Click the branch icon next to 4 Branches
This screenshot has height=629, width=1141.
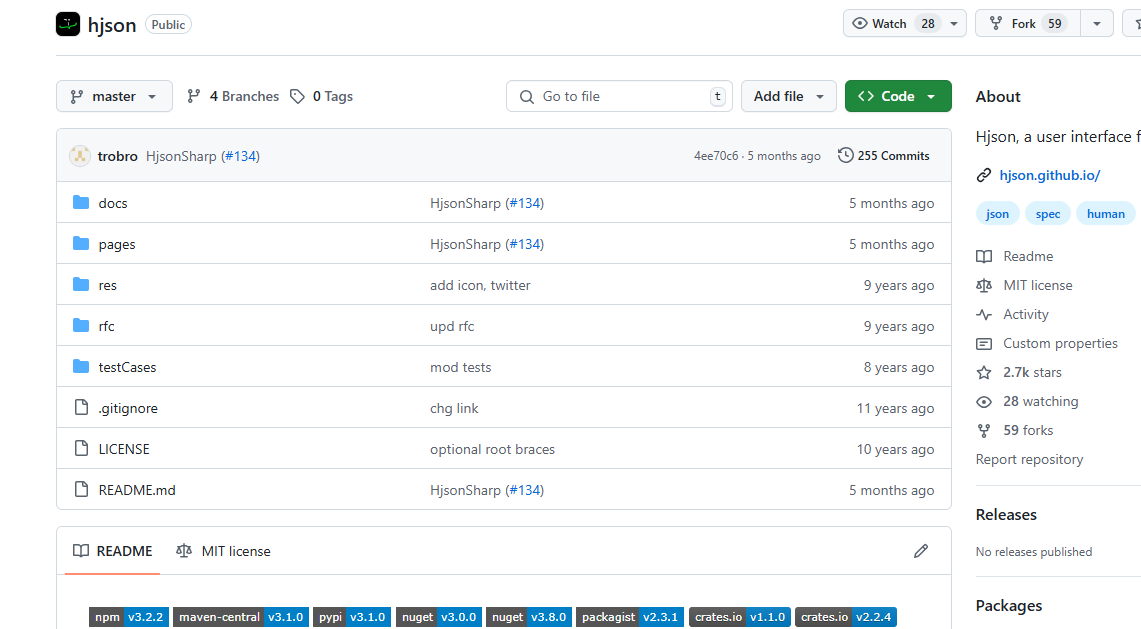(x=194, y=96)
